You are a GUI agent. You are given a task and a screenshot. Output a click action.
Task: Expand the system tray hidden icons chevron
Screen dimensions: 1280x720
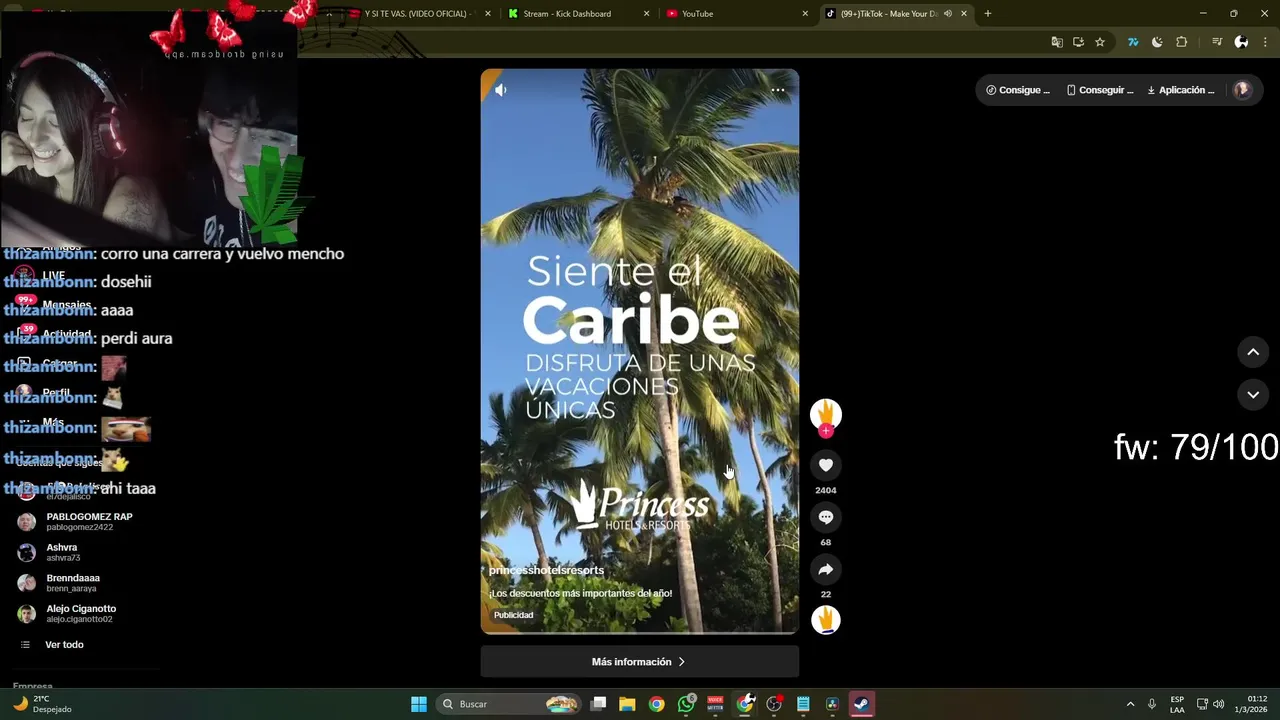(x=1130, y=704)
